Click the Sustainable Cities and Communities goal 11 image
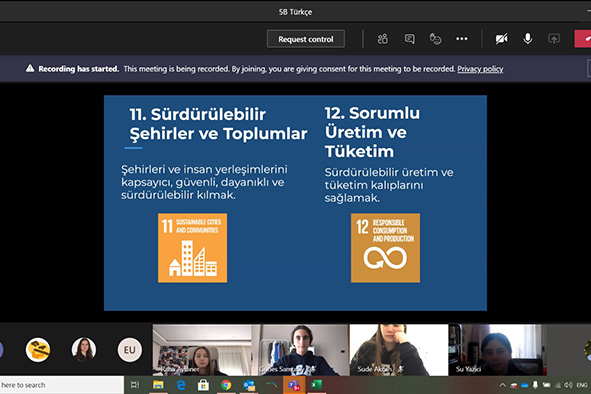 point(193,248)
